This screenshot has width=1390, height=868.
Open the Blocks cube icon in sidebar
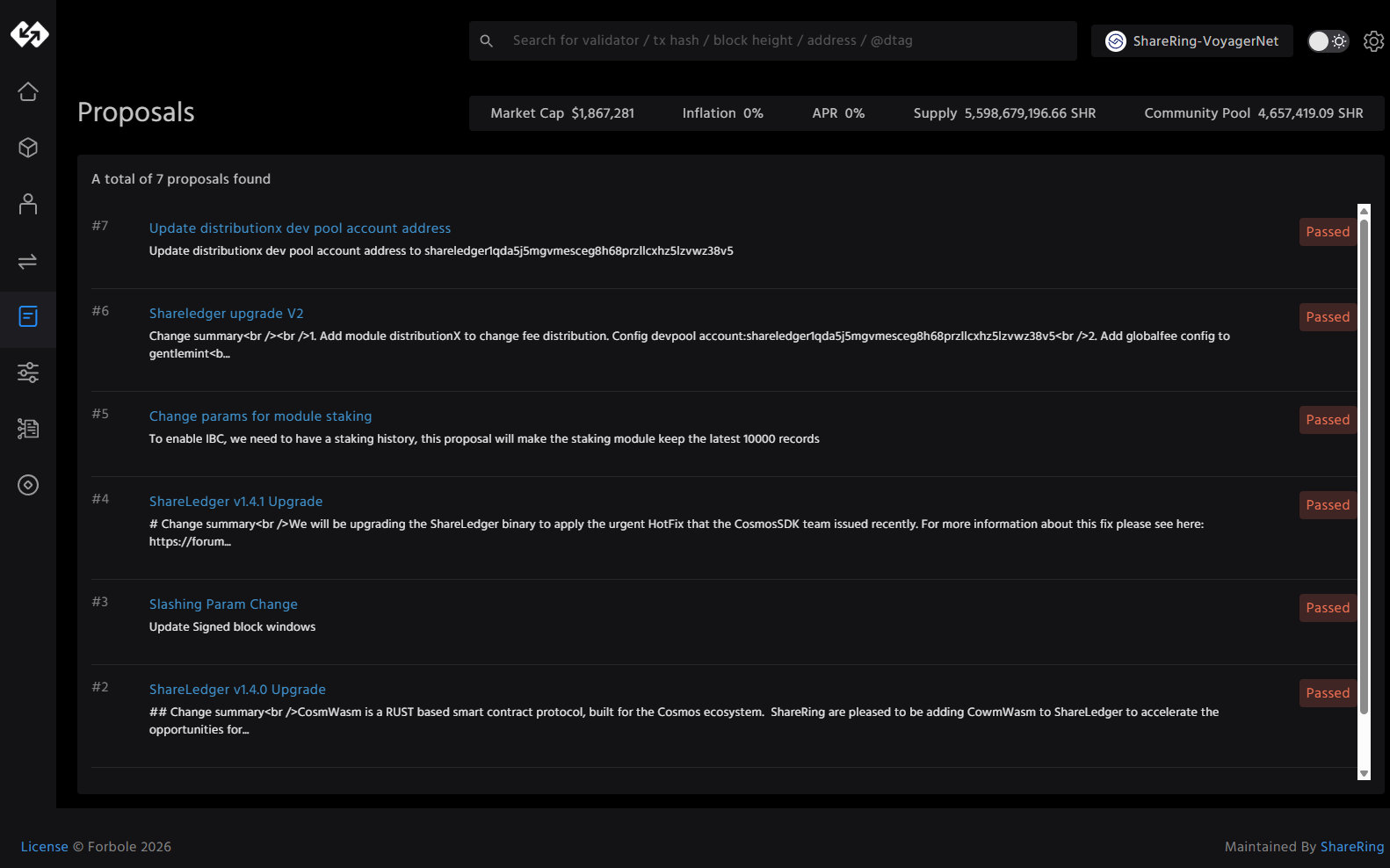[x=28, y=148]
